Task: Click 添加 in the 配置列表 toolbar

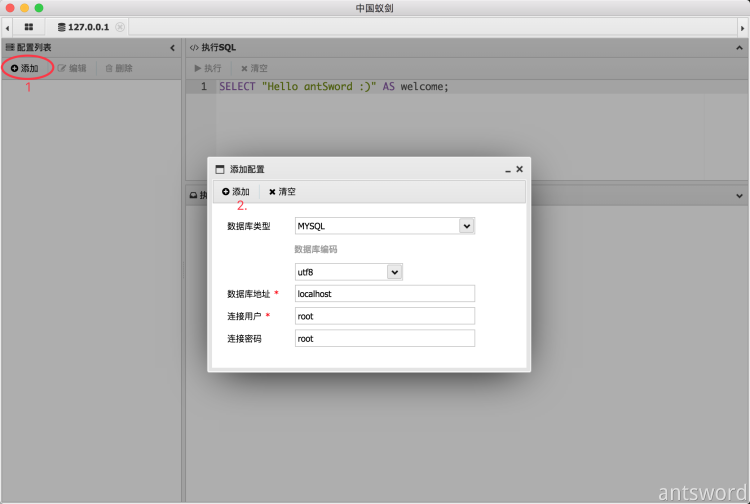Action: coord(25,68)
